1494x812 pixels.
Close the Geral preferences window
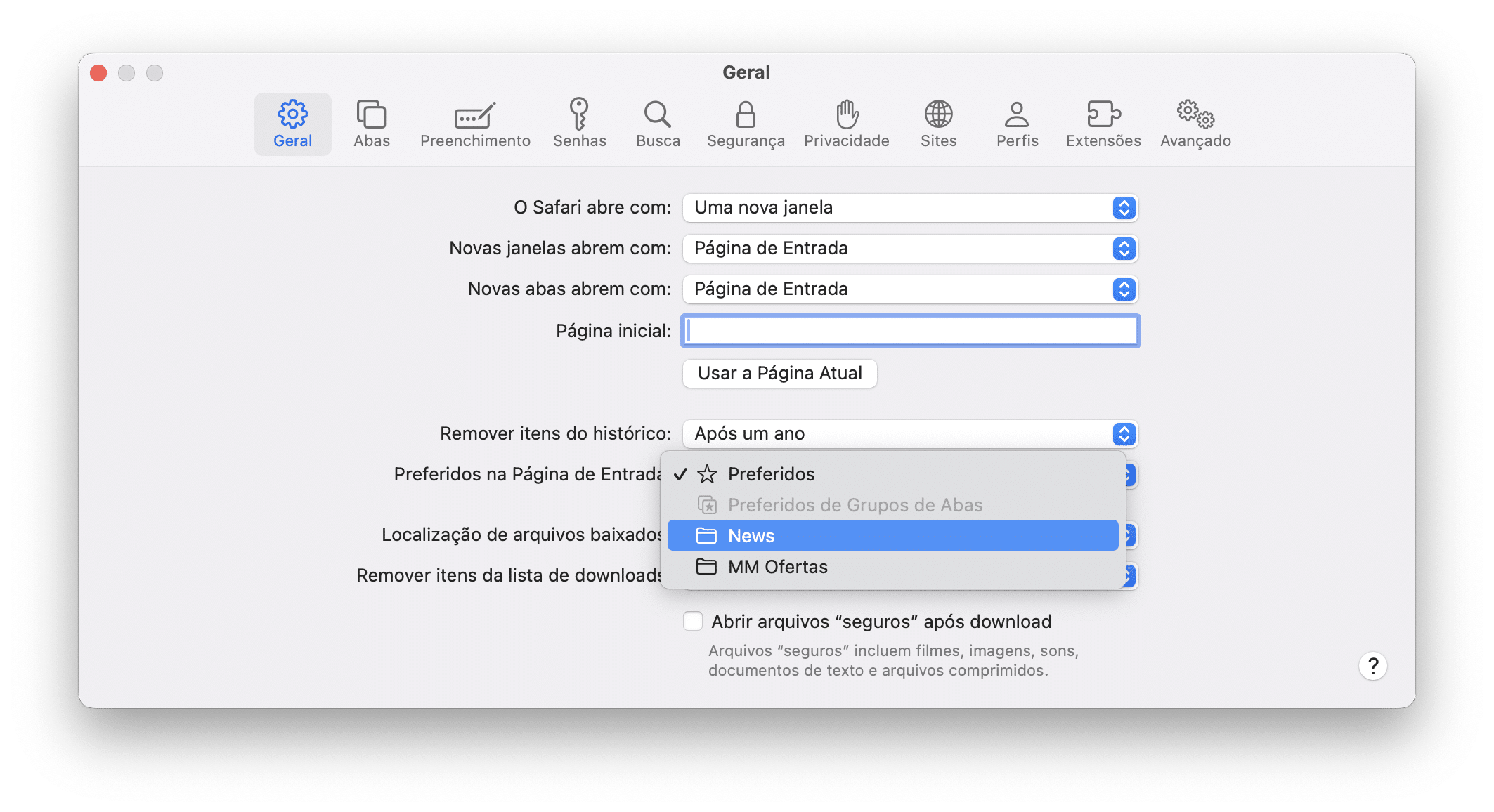[98, 73]
